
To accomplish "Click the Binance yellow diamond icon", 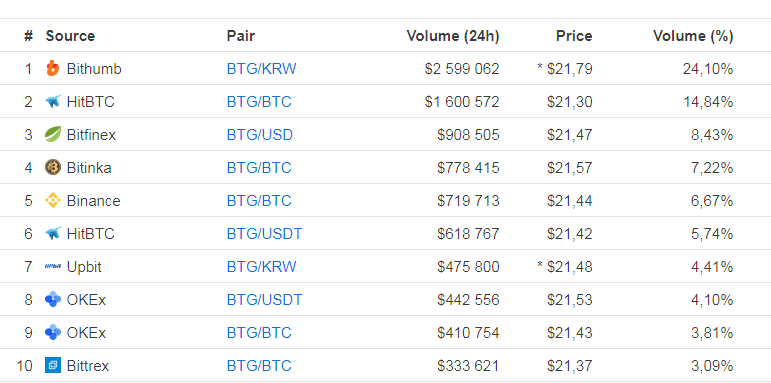I will pos(53,201).
